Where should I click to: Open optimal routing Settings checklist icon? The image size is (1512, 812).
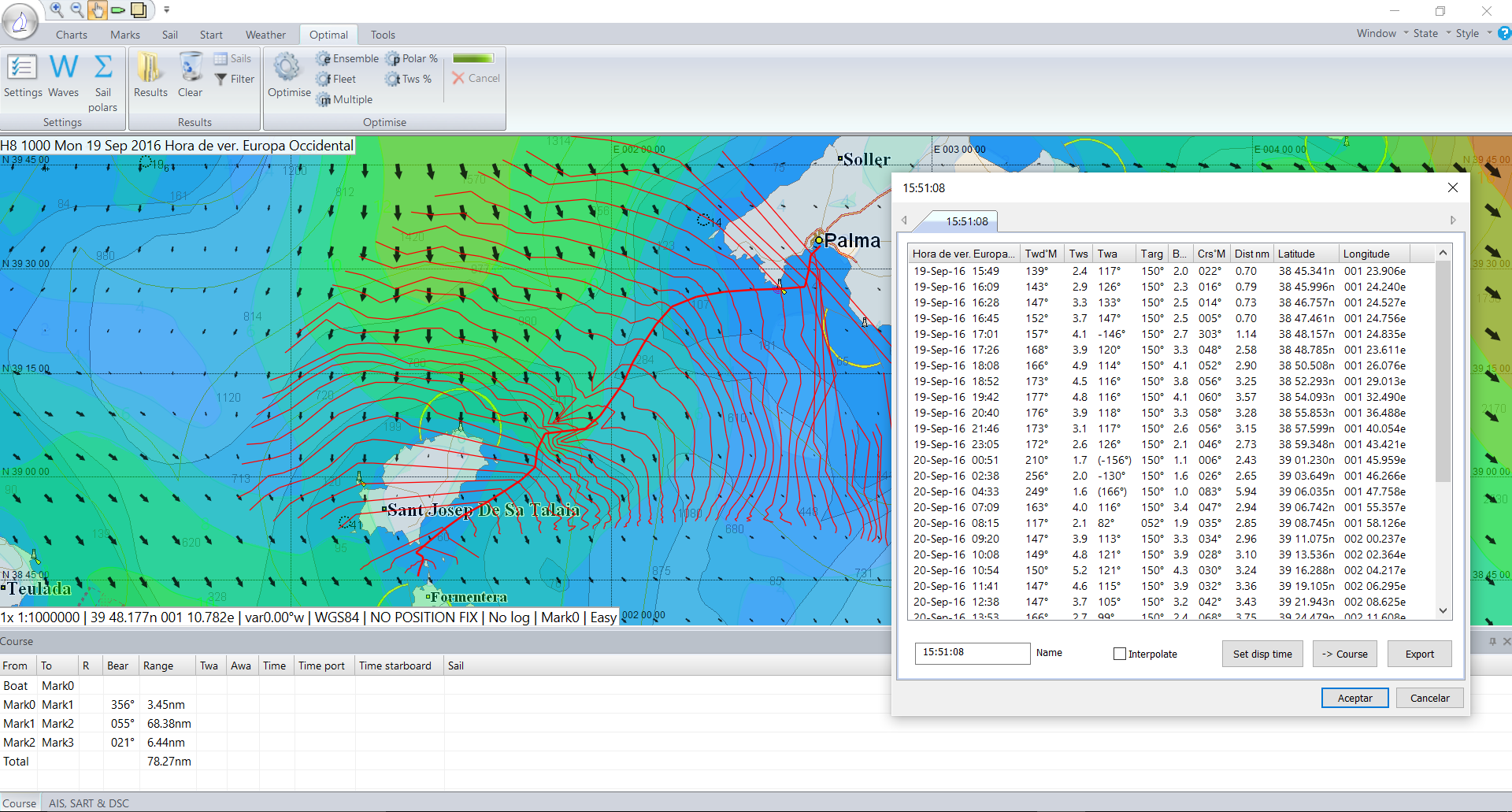pyautogui.click(x=23, y=76)
